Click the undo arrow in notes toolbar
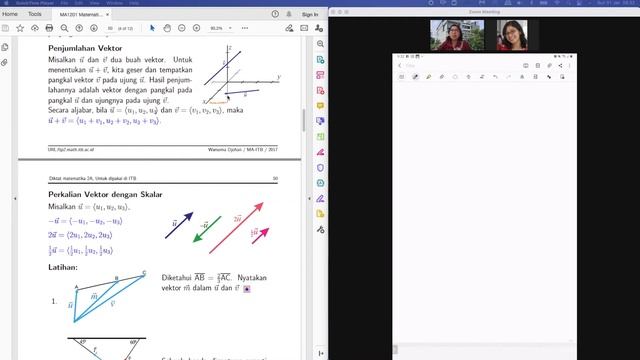Image resolution: width=640 pixels, height=360 pixels. tap(495, 77)
